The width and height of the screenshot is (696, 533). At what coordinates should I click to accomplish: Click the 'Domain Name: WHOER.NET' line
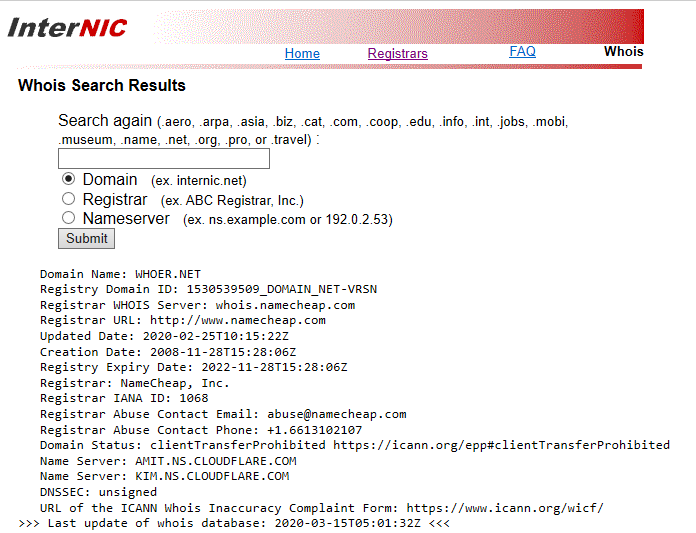(120, 274)
